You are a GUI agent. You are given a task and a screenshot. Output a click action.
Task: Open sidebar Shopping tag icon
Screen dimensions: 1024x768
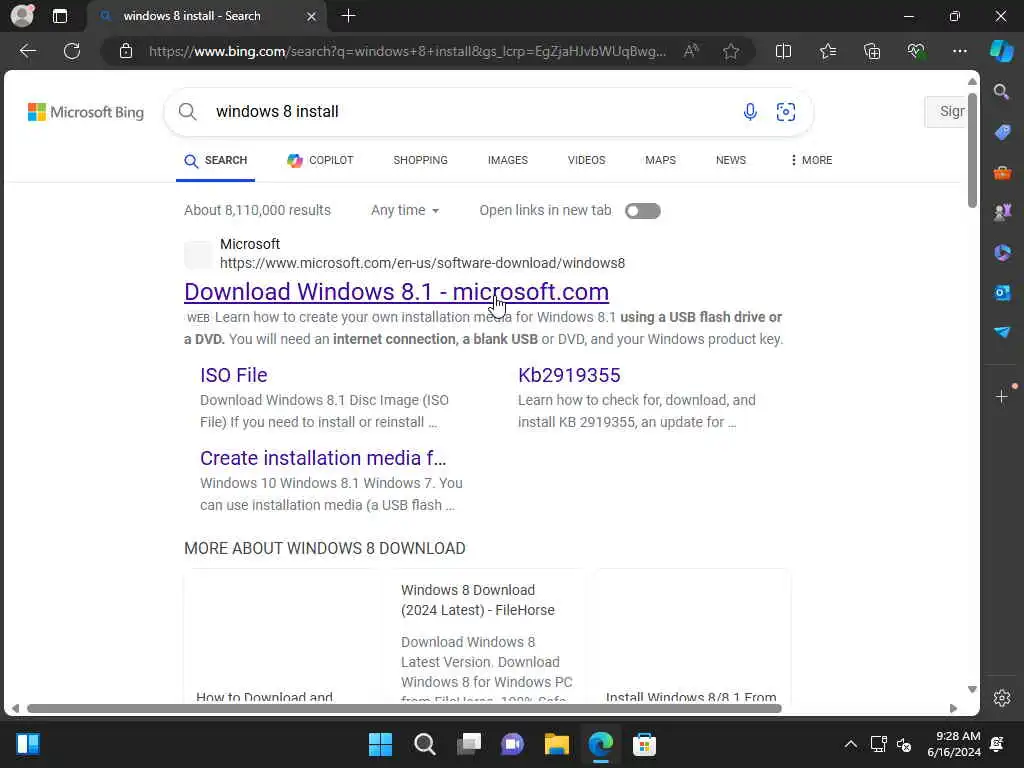[1002, 132]
